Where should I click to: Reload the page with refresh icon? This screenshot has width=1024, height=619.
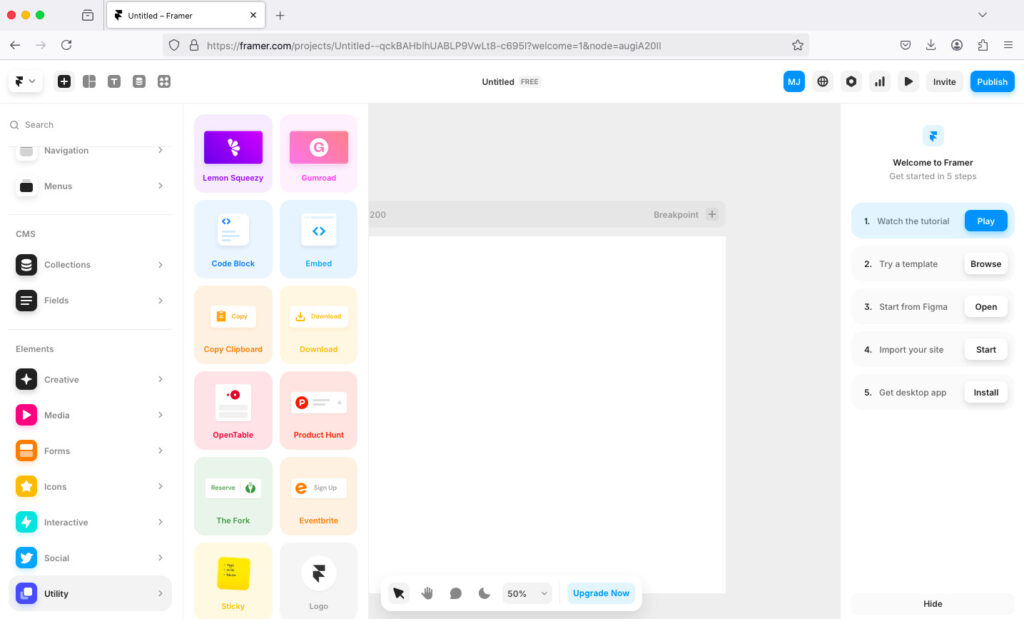pyautogui.click(x=67, y=45)
